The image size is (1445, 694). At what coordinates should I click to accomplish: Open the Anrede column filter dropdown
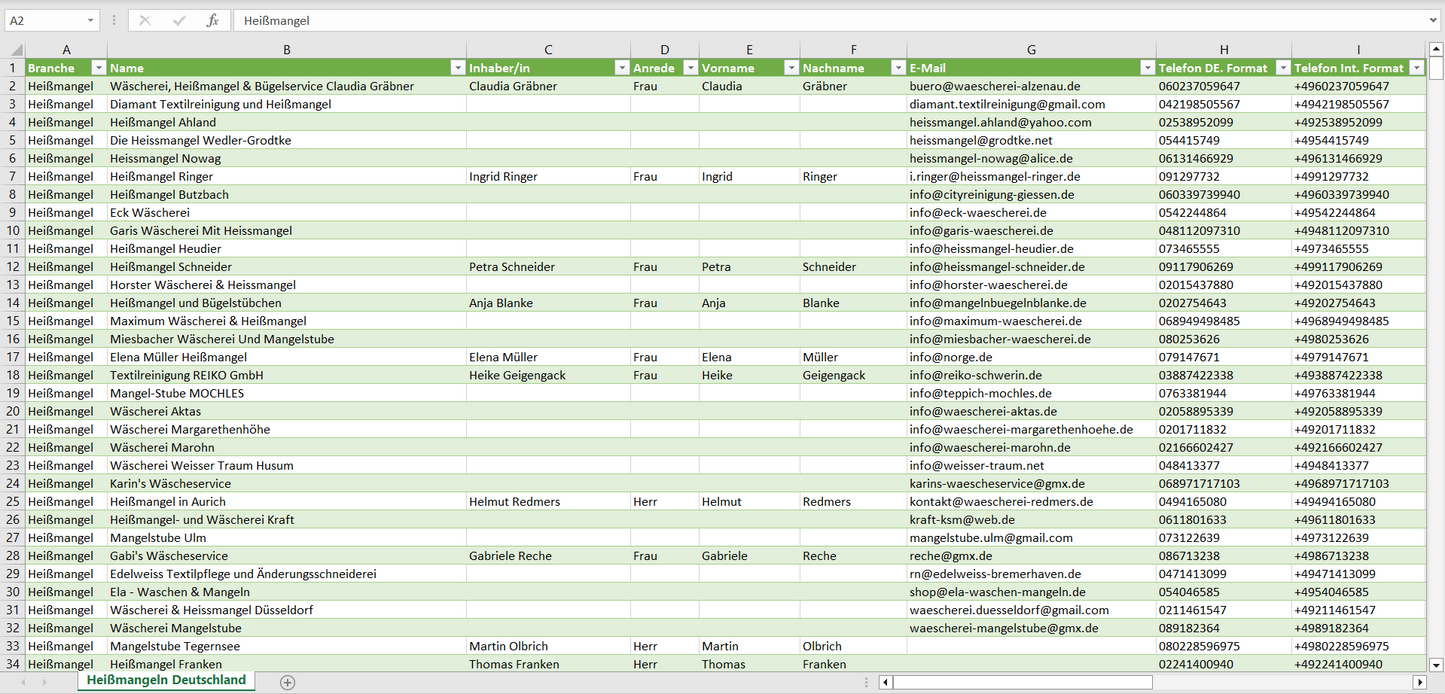pyautogui.click(x=688, y=68)
